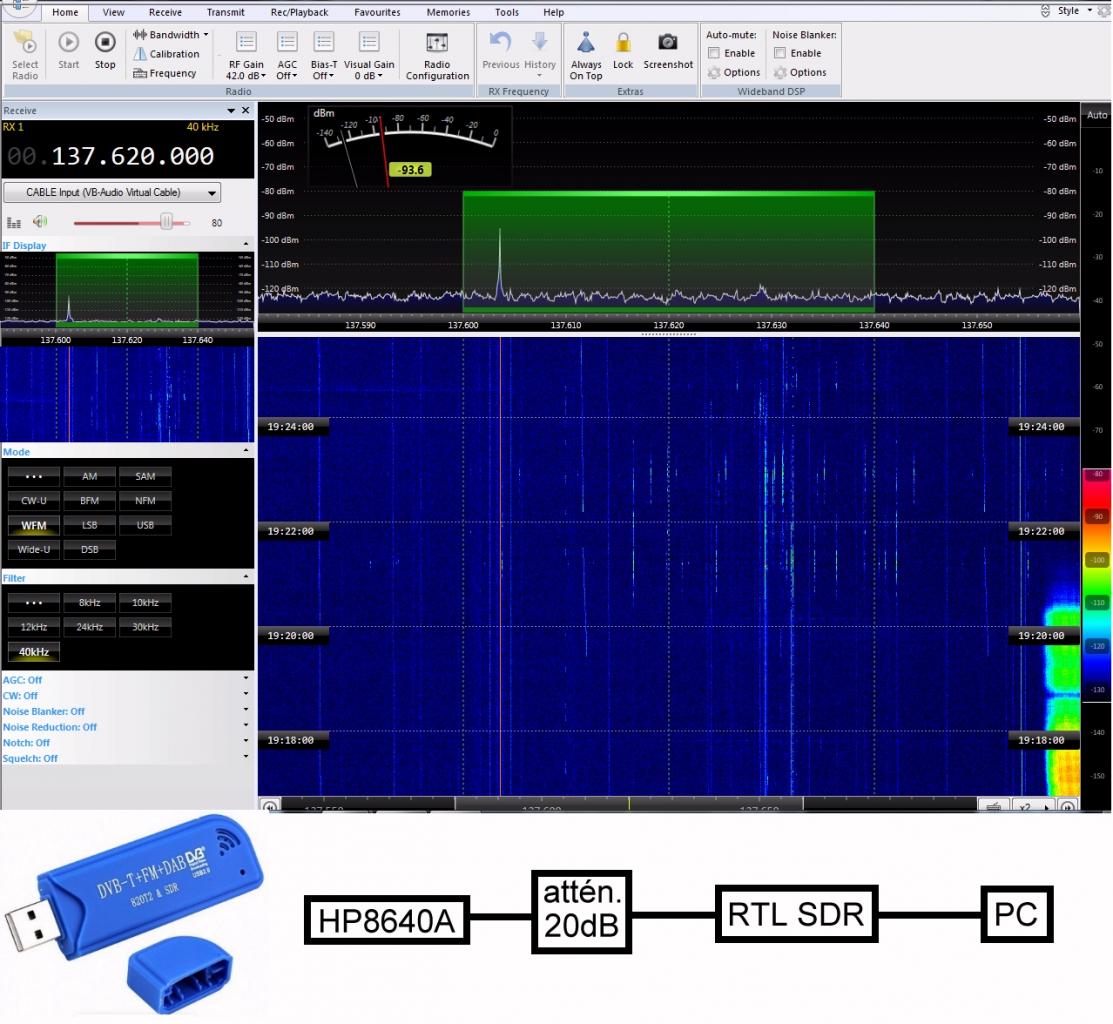
Task: Open the Frequency tool in ribbon
Action: point(165,73)
